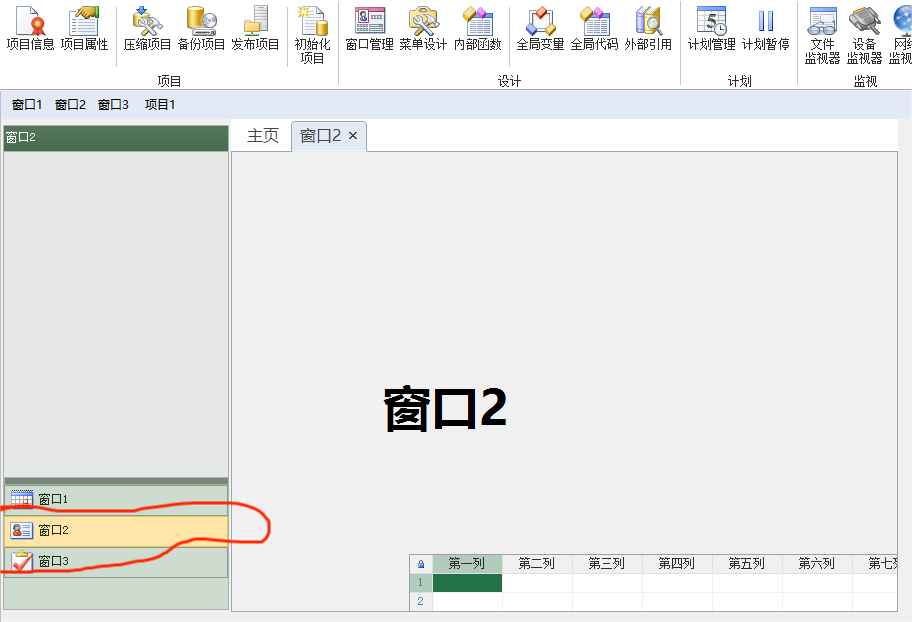Open the 内部函数 editor
The image size is (912, 622).
[x=477, y=28]
